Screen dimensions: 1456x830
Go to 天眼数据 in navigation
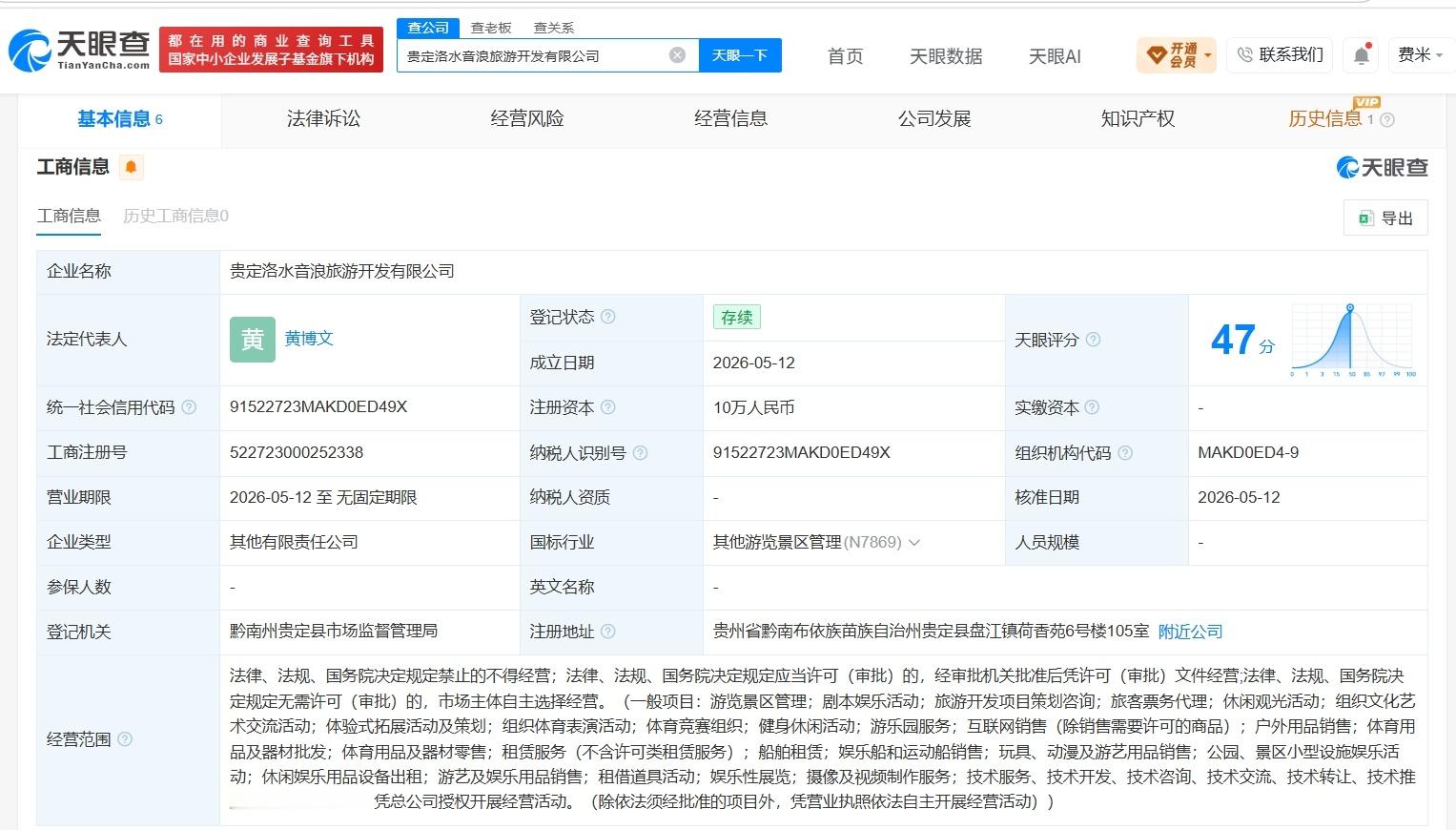(946, 56)
